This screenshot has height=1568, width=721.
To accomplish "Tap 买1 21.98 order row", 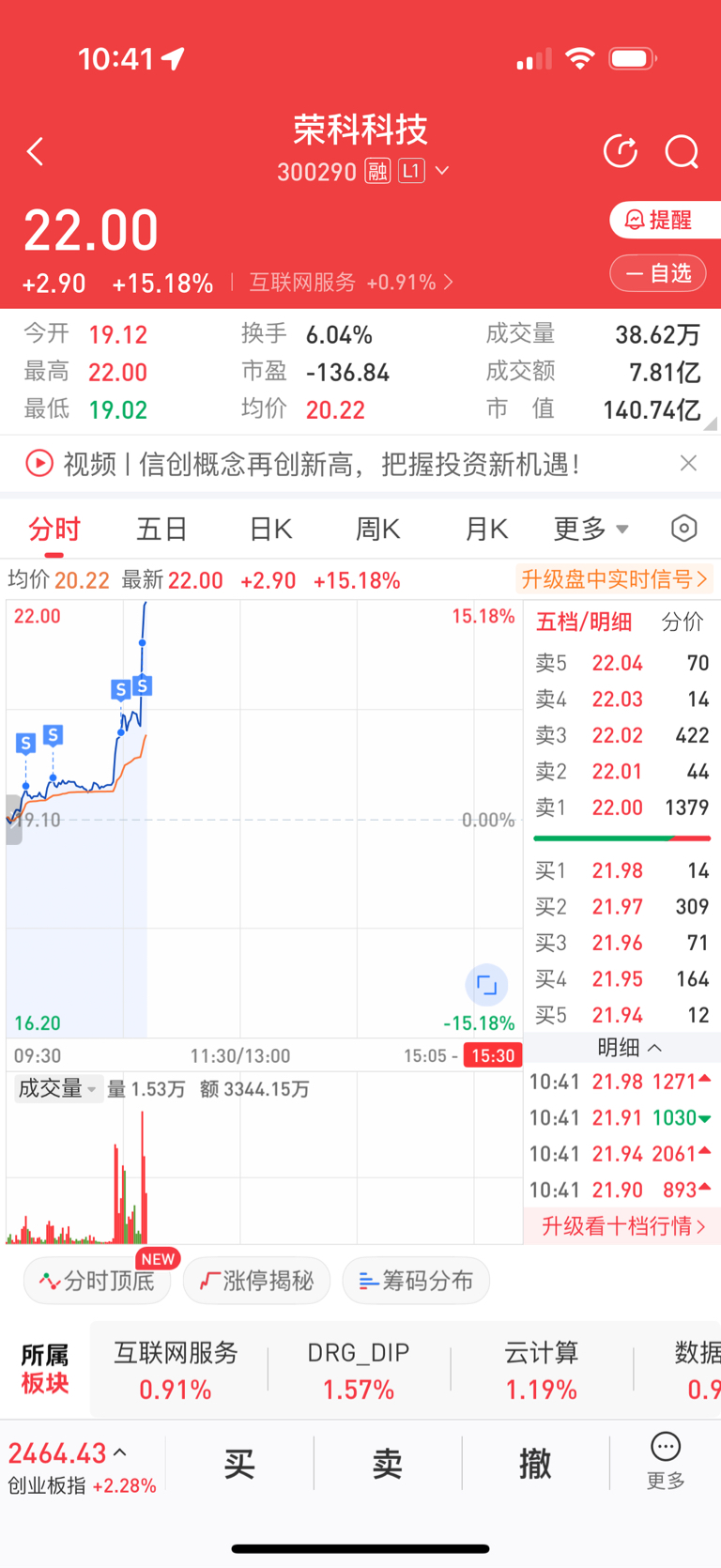I will [x=621, y=870].
